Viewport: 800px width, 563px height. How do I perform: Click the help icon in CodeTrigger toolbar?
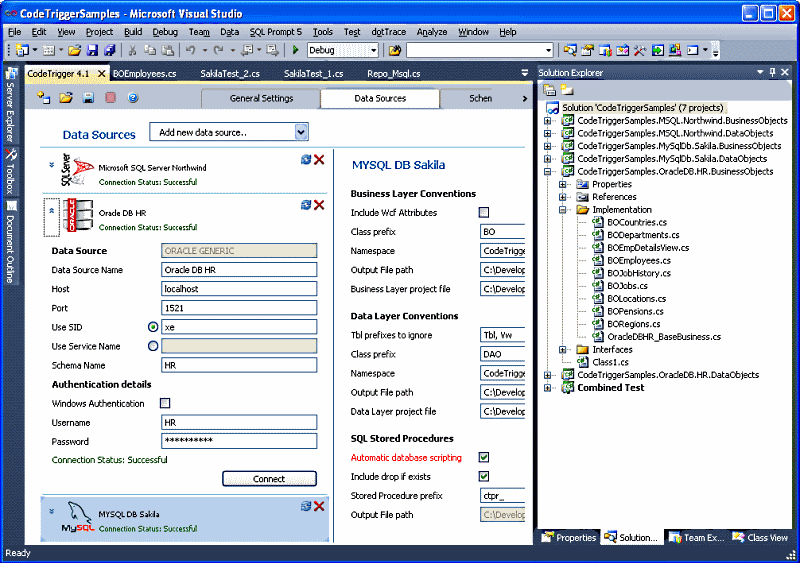[x=132, y=98]
